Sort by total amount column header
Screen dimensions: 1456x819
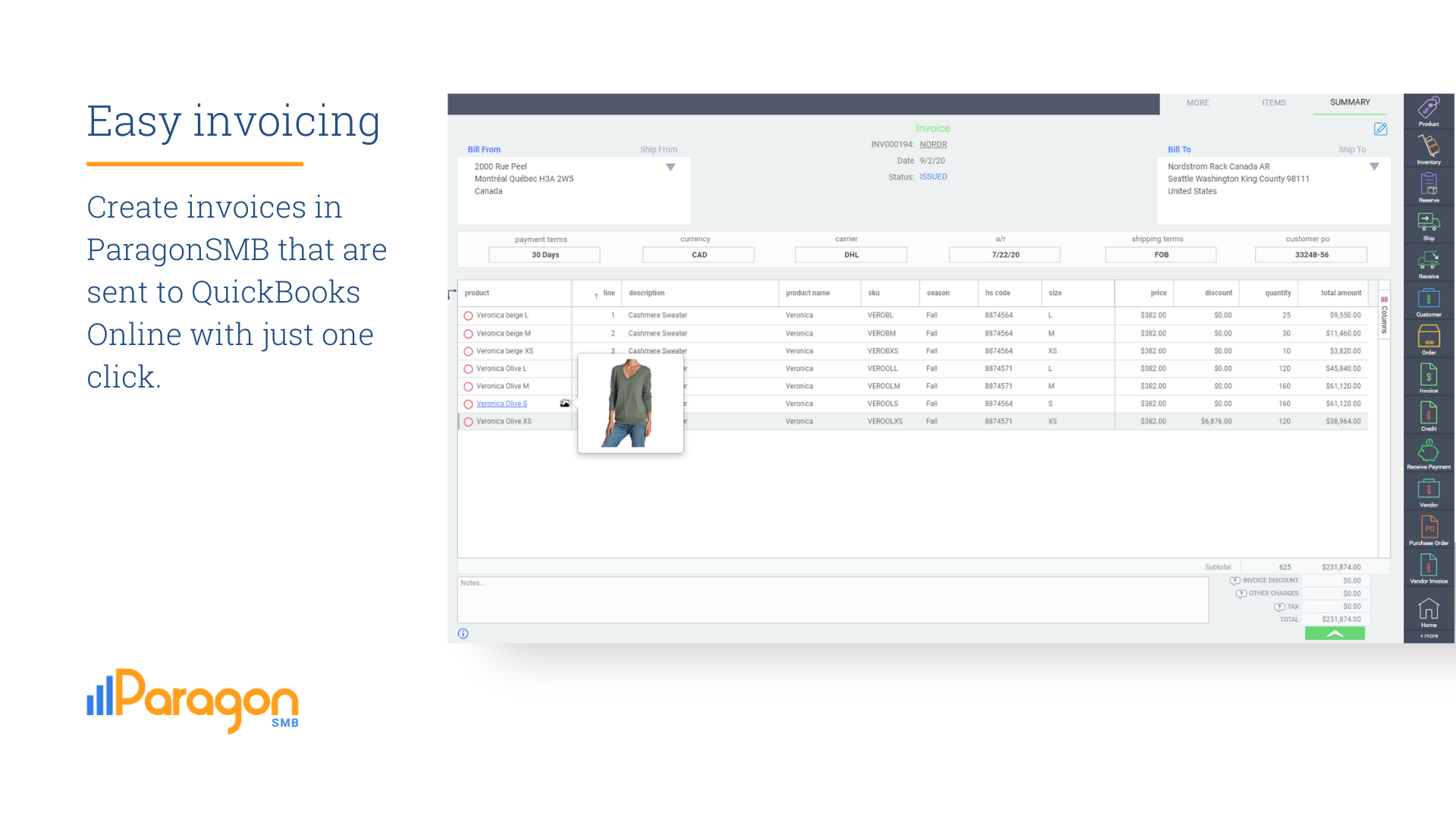[1341, 293]
